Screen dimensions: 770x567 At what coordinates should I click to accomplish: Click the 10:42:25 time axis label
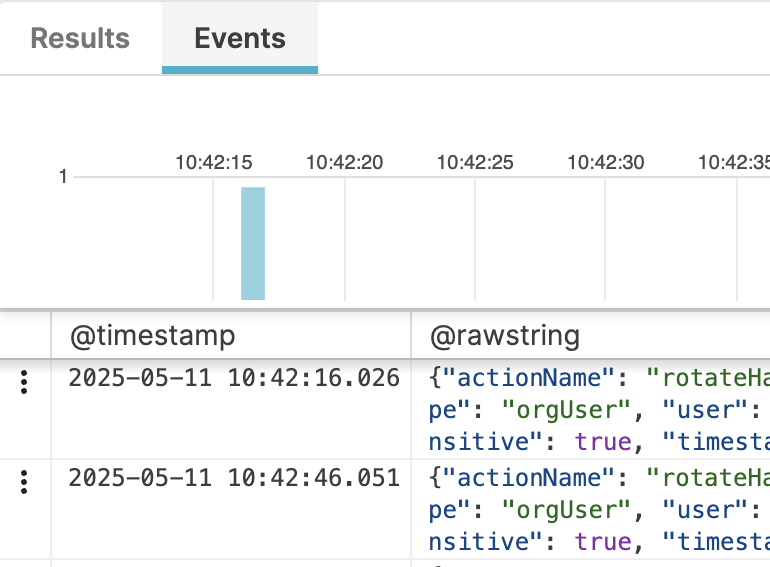(x=475, y=162)
